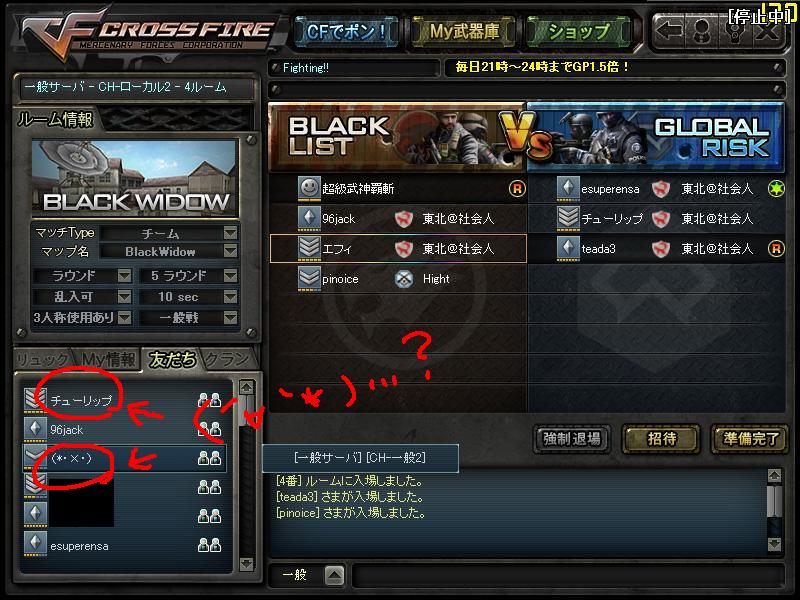Expand the 5 ラウンド dropdown
The image size is (800, 600).
point(231,276)
